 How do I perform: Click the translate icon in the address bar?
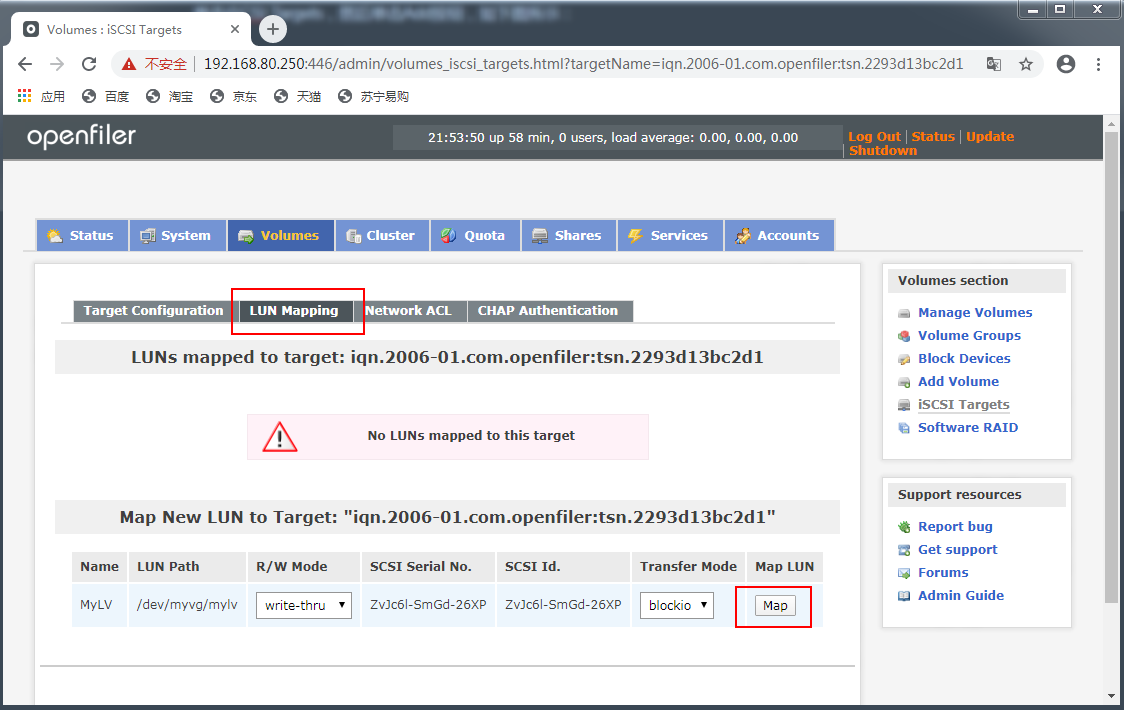coord(992,62)
